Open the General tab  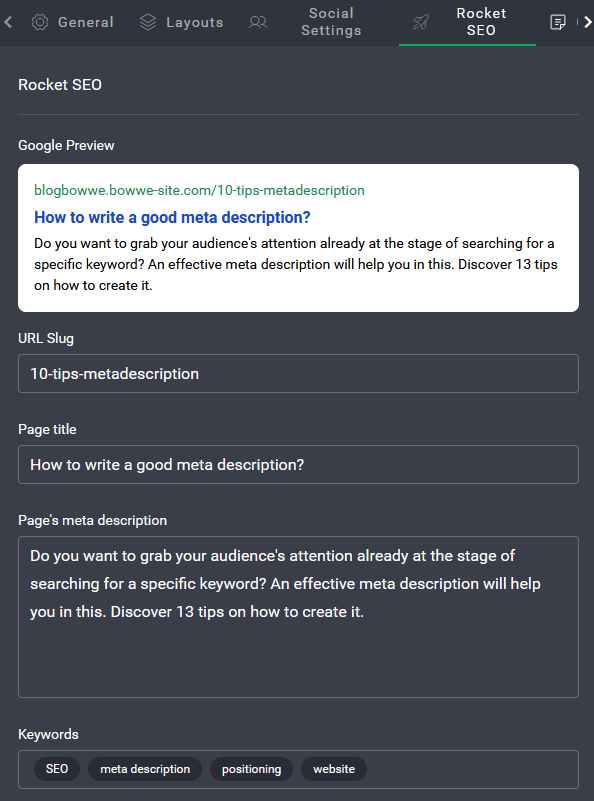coord(73,22)
